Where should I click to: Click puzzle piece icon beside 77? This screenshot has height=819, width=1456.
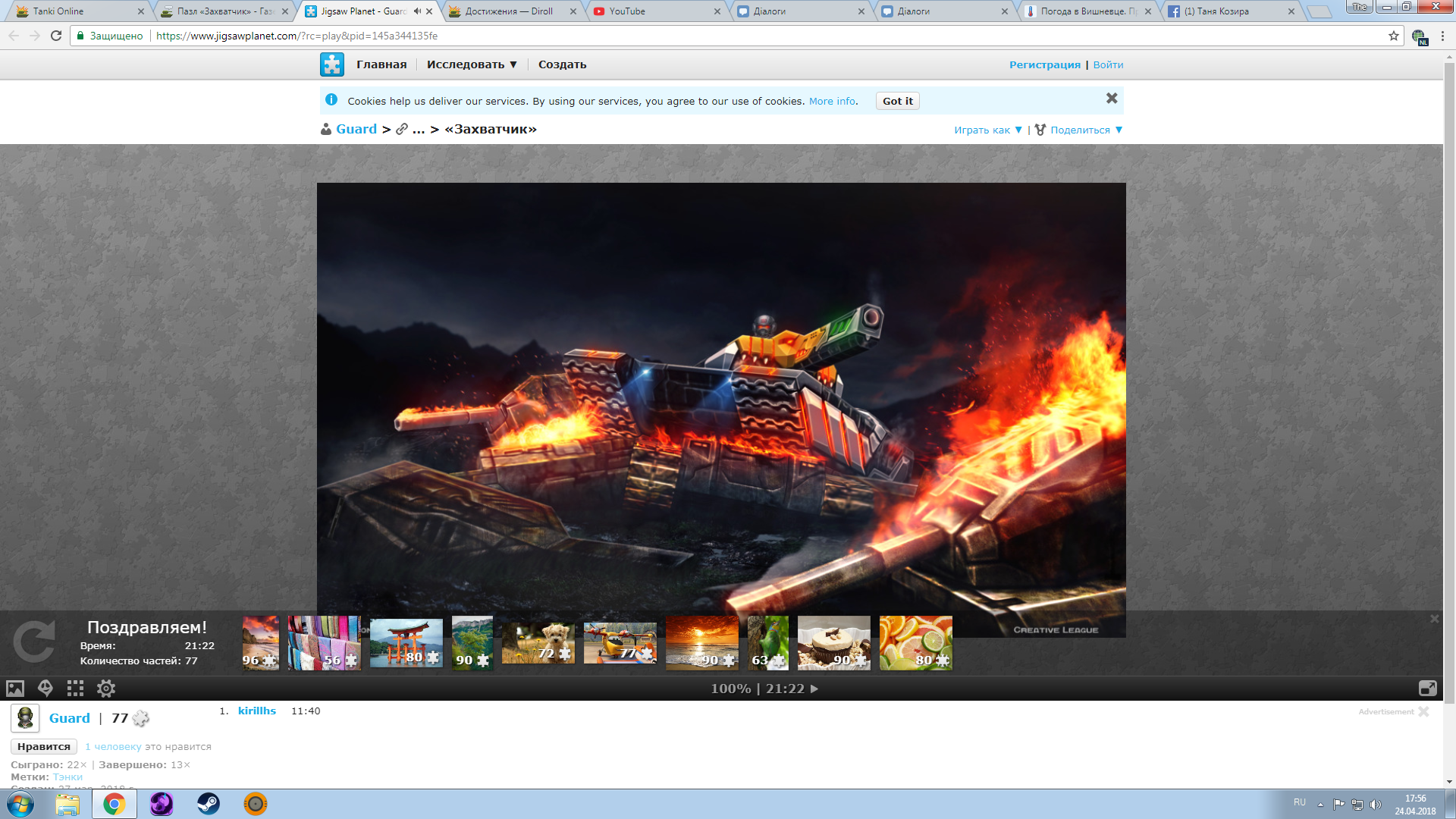141,718
